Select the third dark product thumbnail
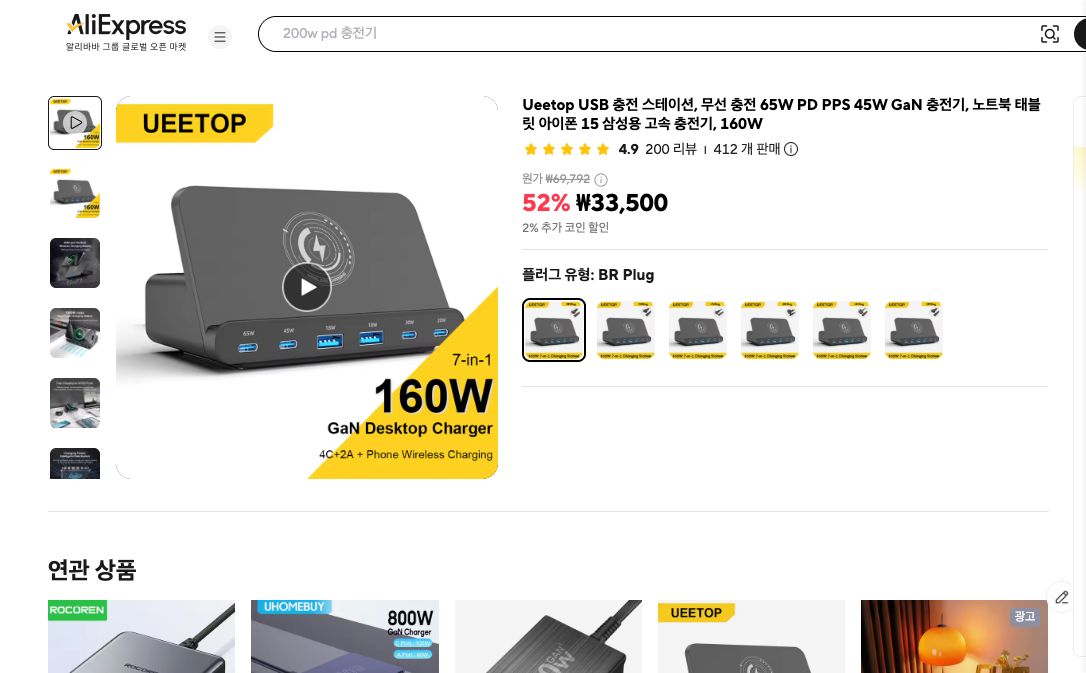 [x=75, y=263]
